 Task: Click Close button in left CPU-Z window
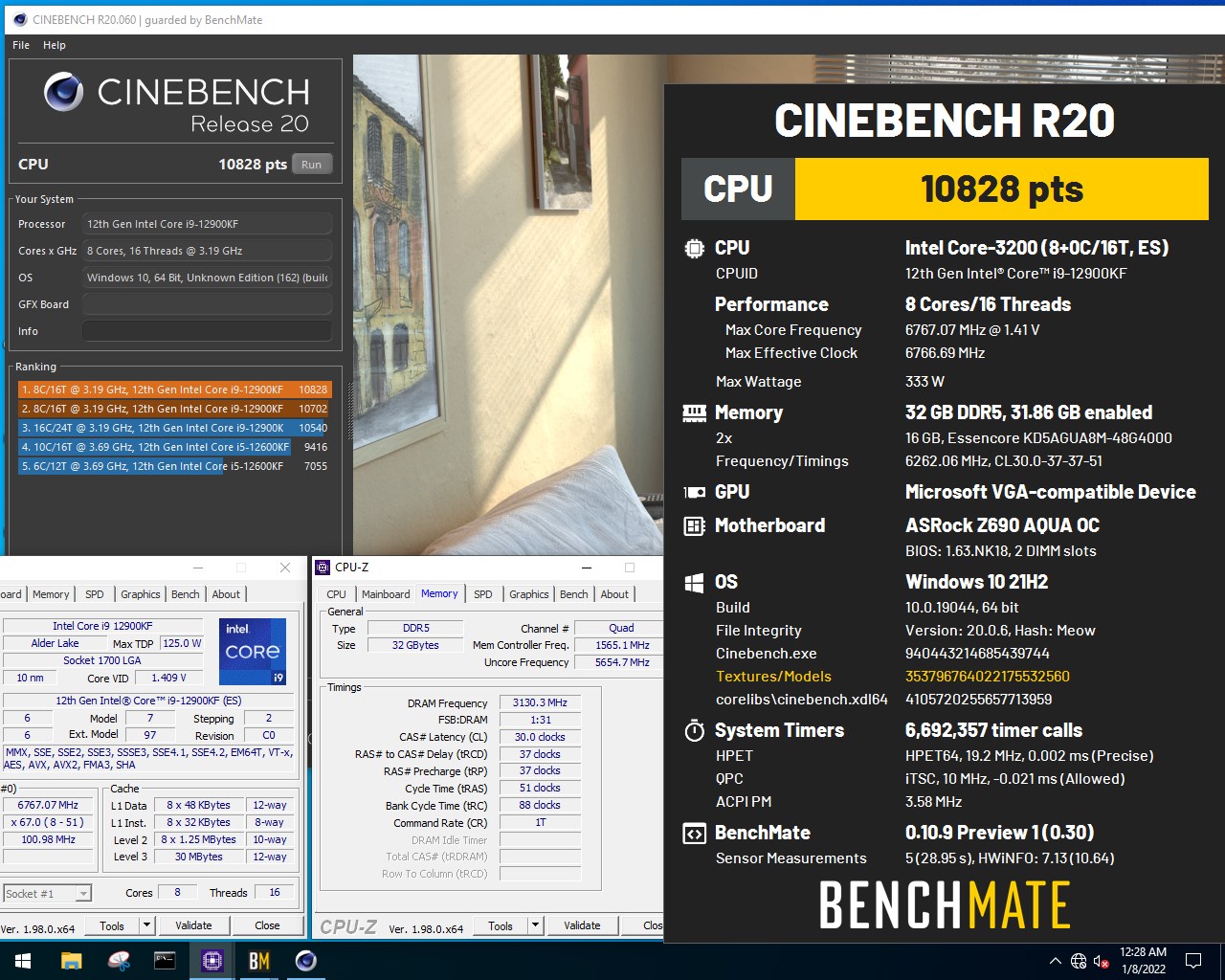(x=267, y=925)
